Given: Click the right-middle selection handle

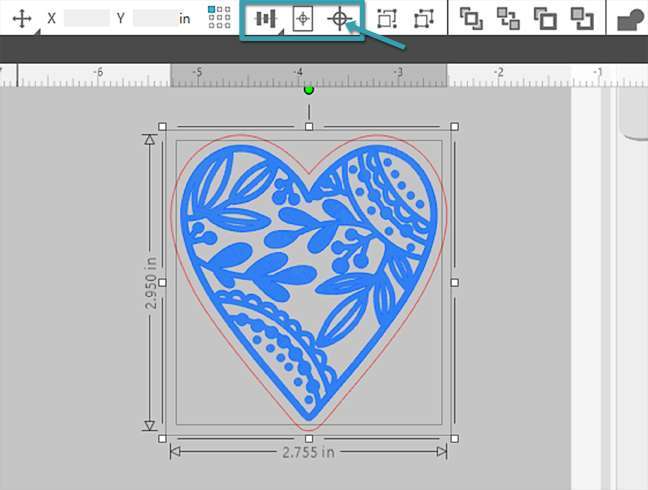Looking at the screenshot, I should pos(455,283).
